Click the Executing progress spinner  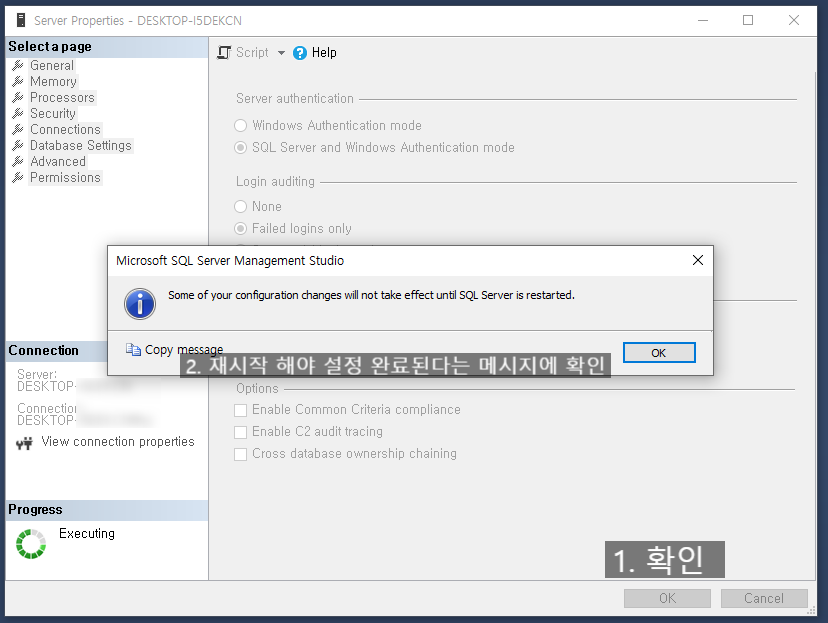pos(31,544)
